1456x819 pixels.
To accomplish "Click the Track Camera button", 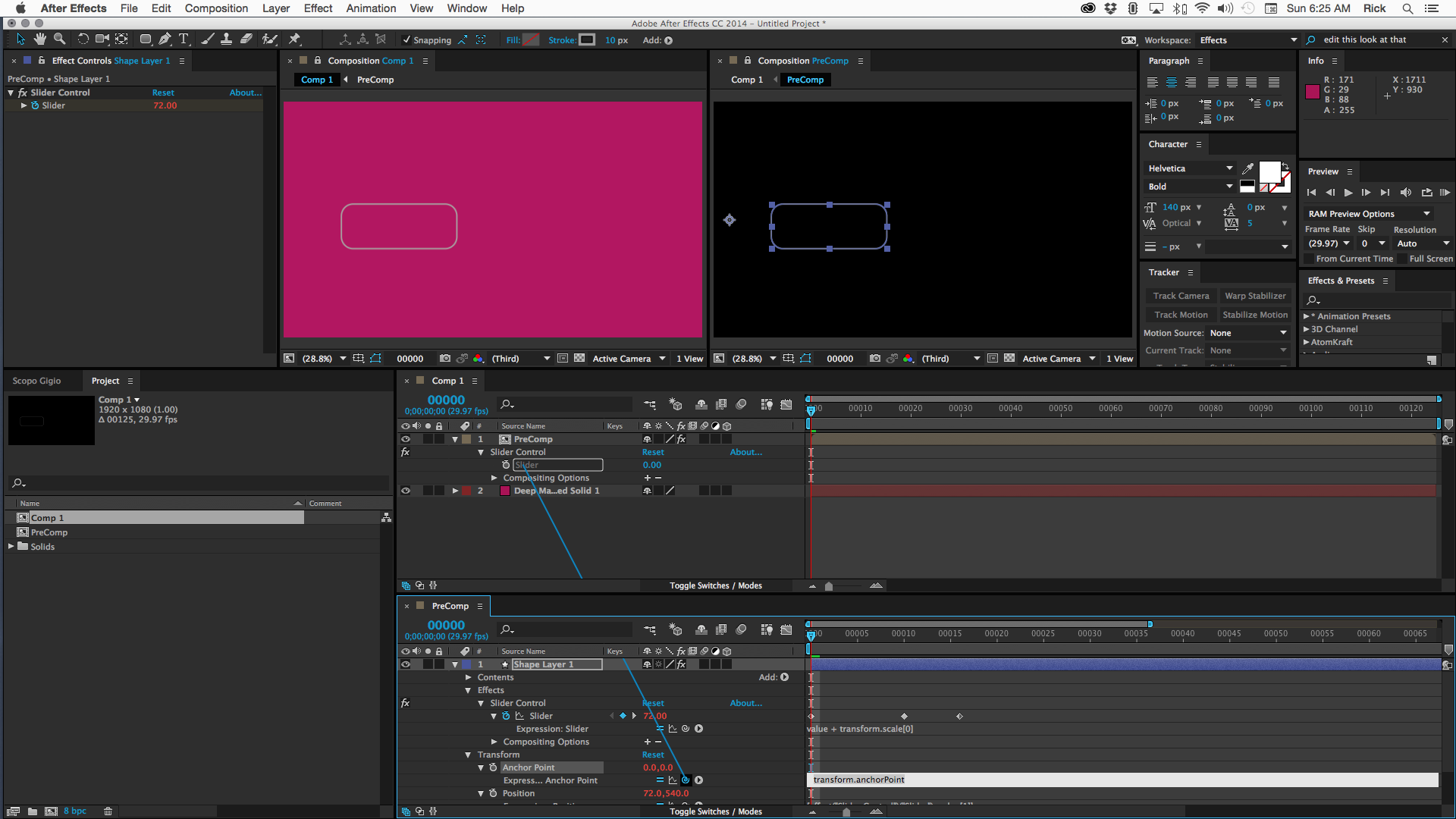I will point(1180,296).
